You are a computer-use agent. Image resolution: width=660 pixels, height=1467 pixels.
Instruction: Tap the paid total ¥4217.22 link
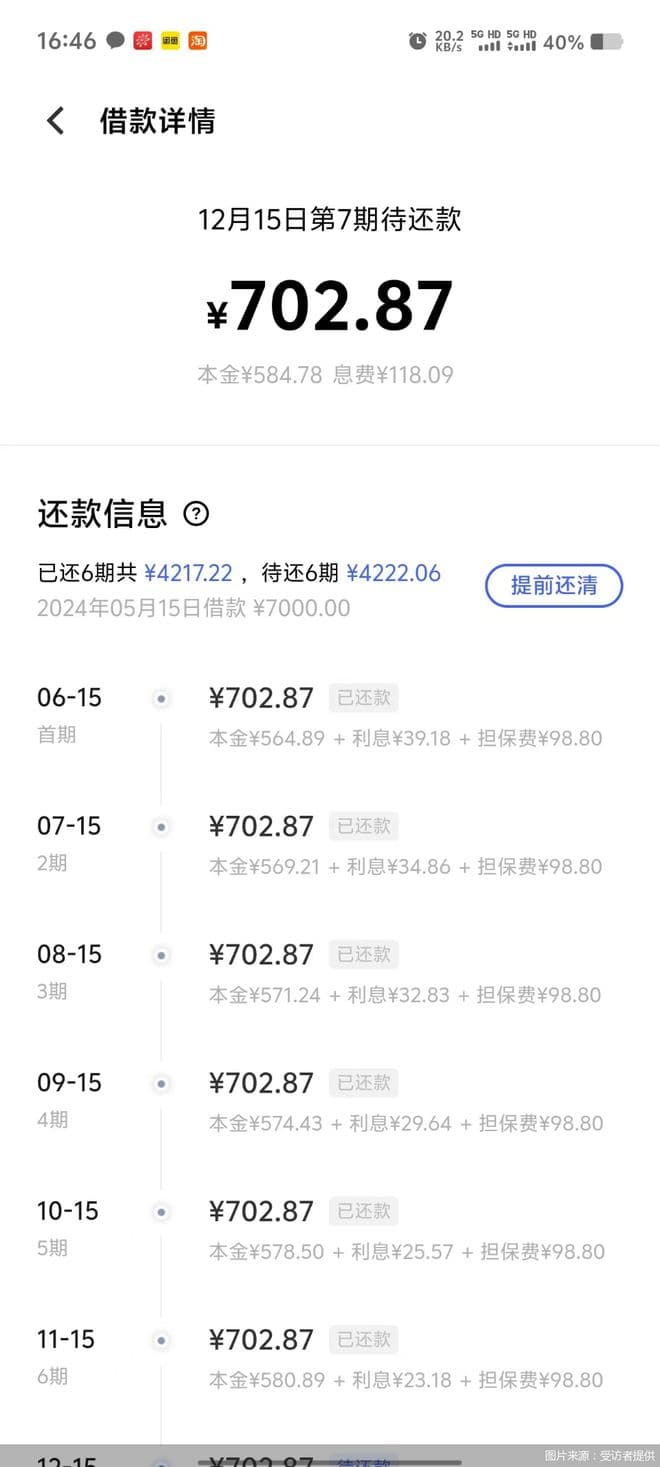(188, 573)
